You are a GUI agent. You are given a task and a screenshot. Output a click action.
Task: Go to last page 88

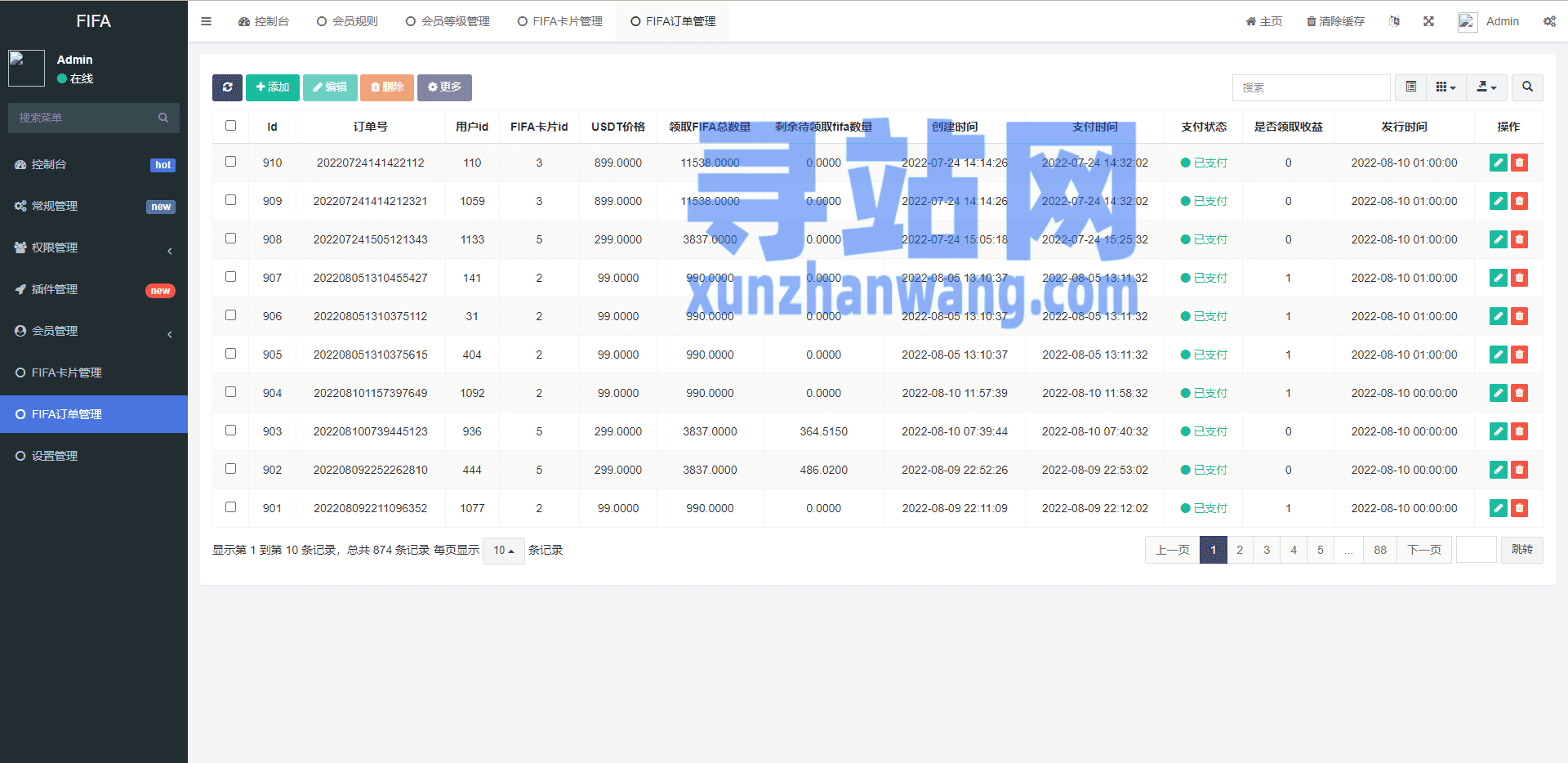coord(1380,550)
